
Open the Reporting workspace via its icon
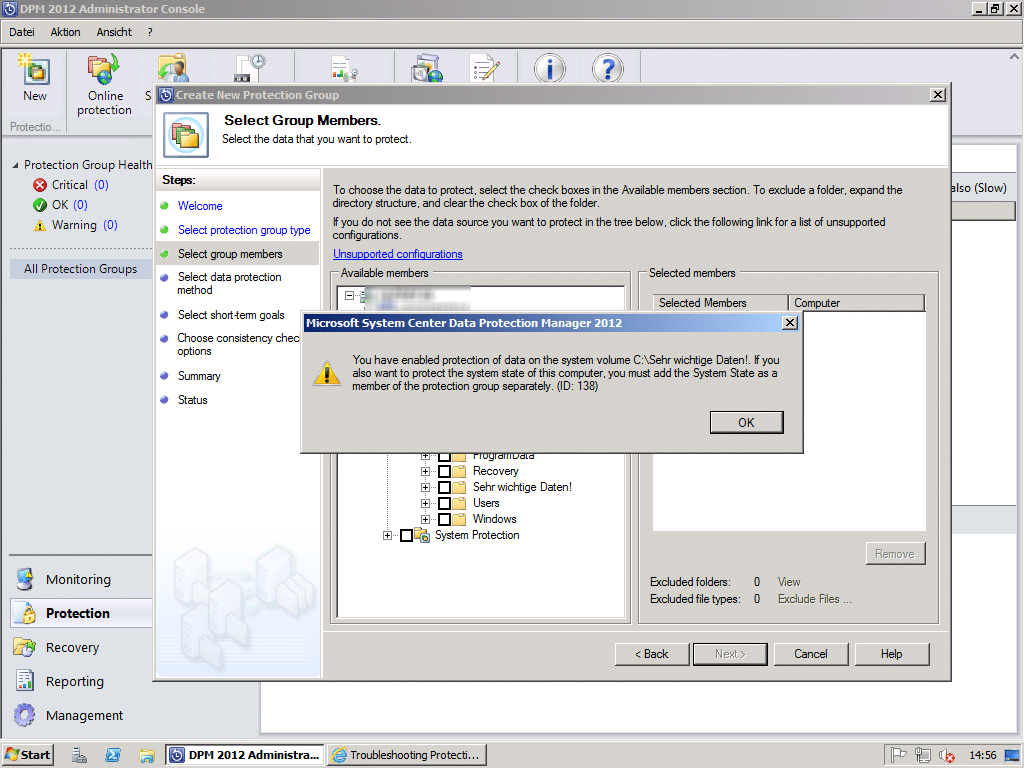pyautogui.click(x=25, y=681)
